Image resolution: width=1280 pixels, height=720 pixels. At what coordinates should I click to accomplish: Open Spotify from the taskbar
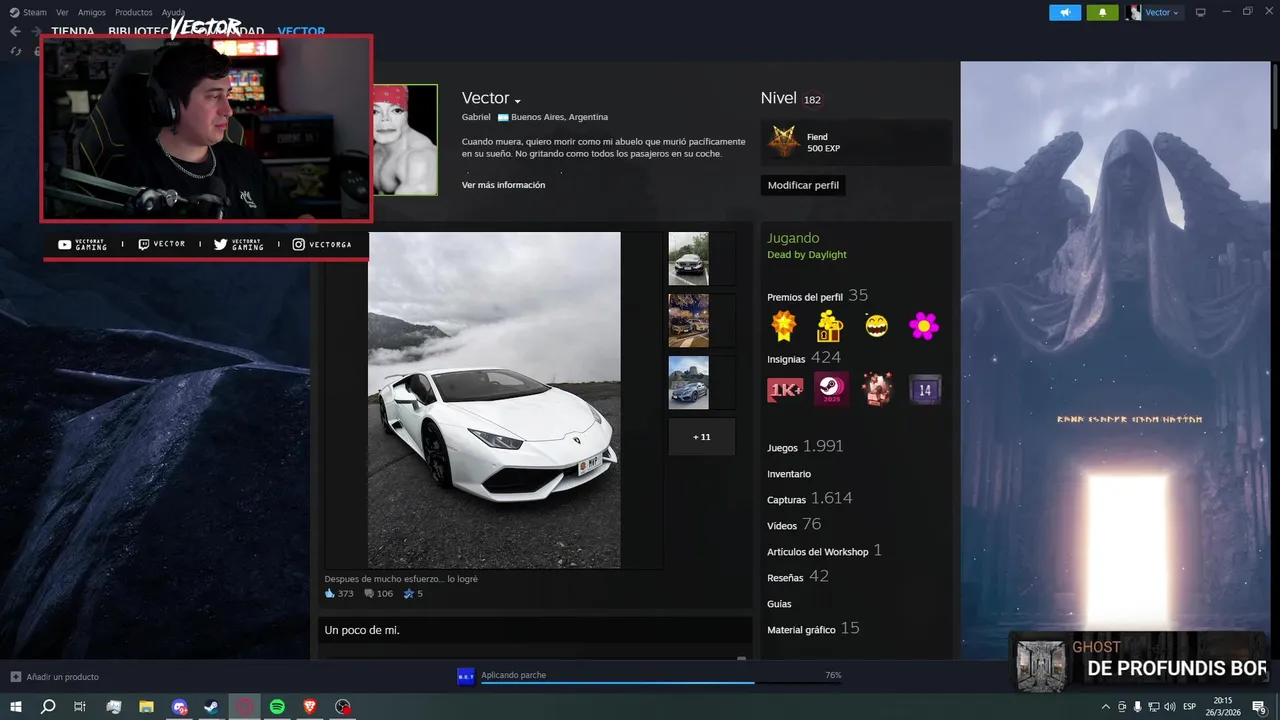pyautogui.click(x=277, y=707)
